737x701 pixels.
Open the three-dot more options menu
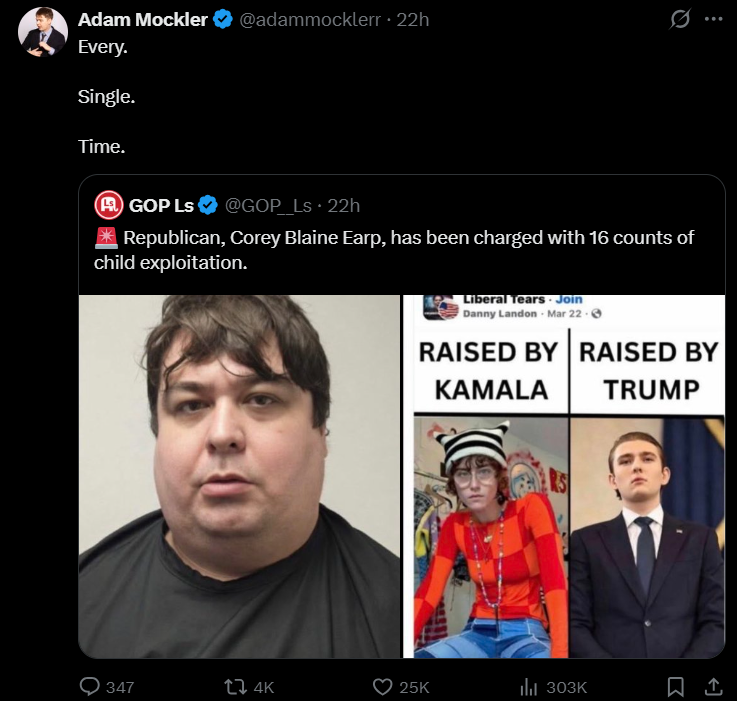[713, 19]
